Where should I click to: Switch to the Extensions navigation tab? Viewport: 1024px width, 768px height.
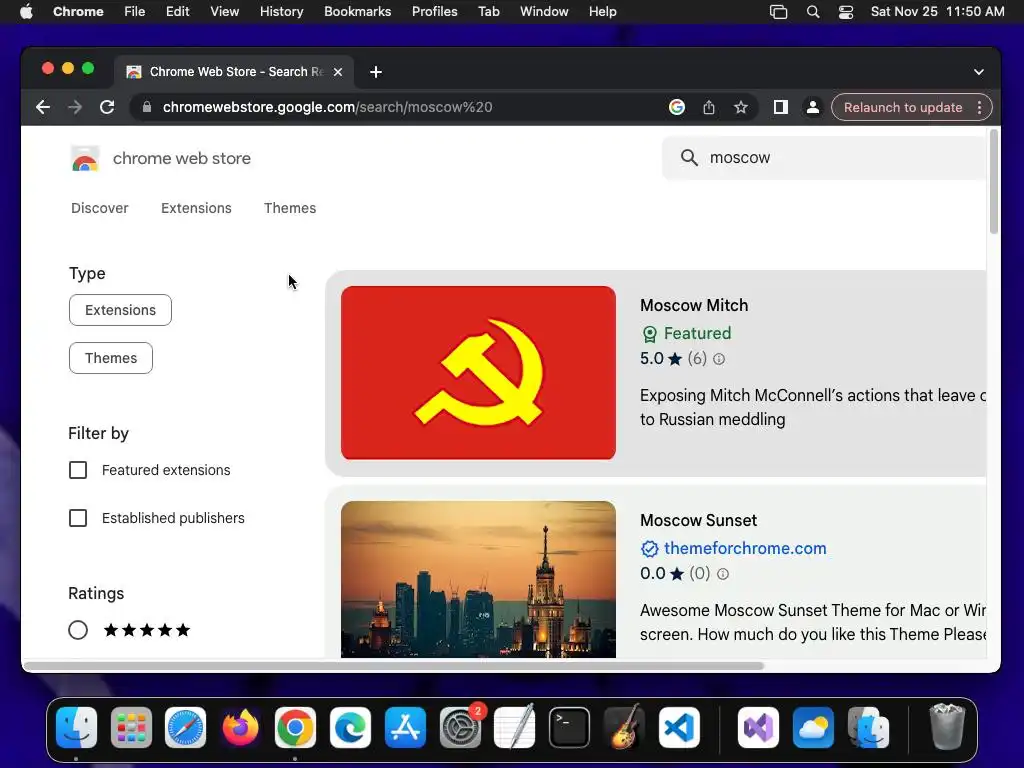click(197, 208)
